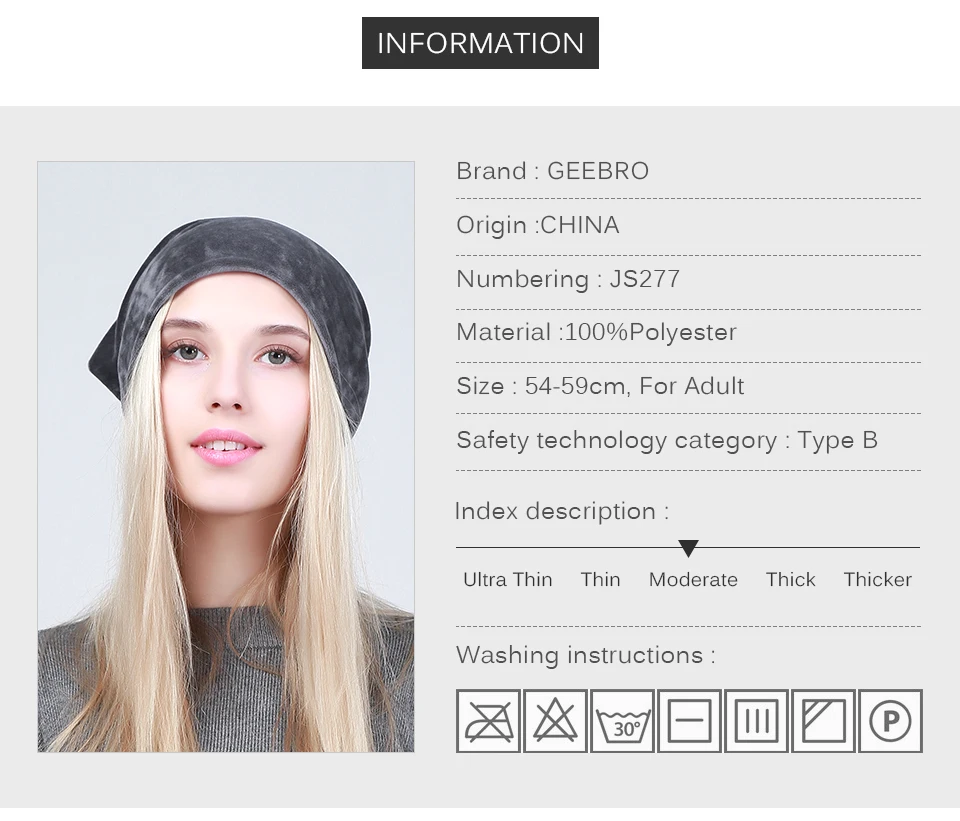Click the 'Ultra Thin' thickness label
Screen dimensions: 960x821
[508, 579]
